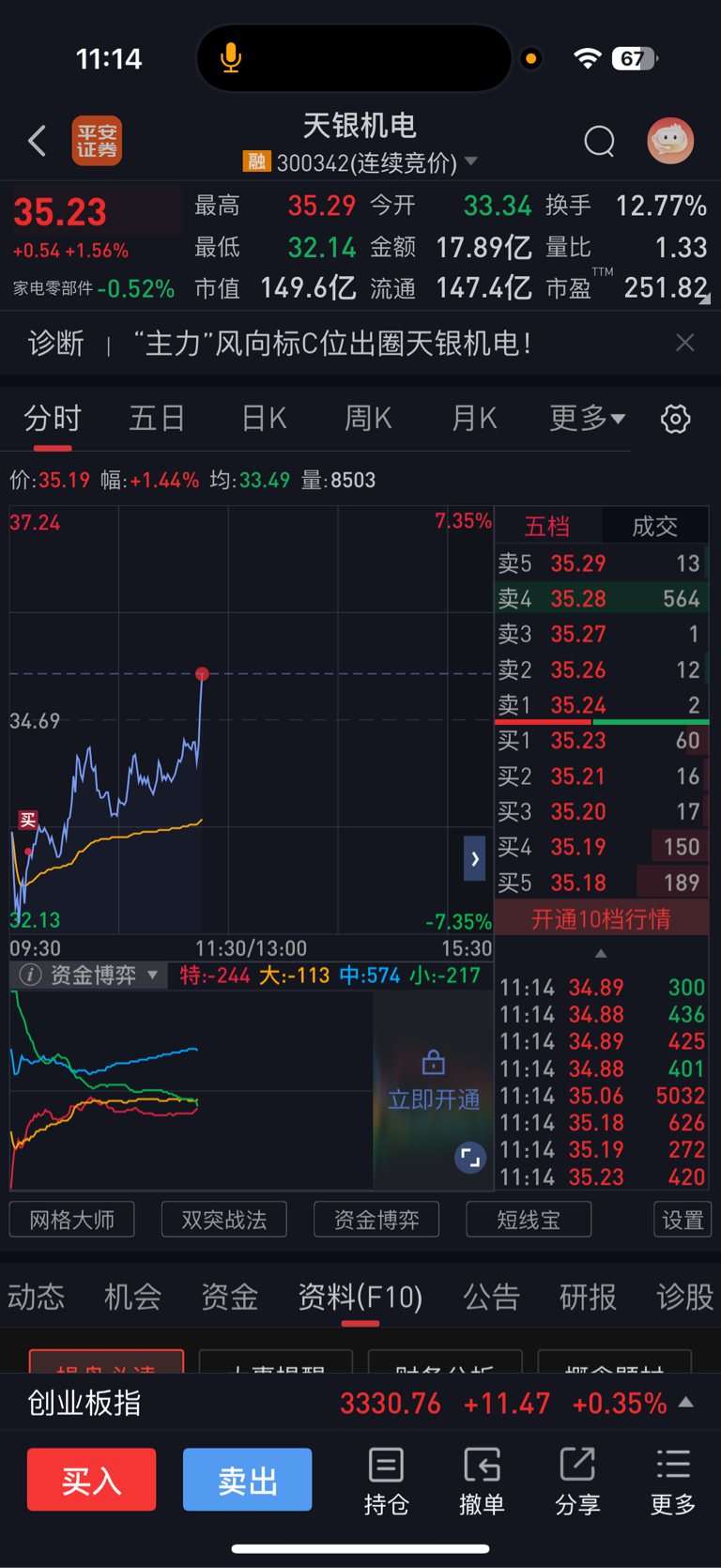
Task: Click 立即开通 link
Action: tap(434, 1099)
